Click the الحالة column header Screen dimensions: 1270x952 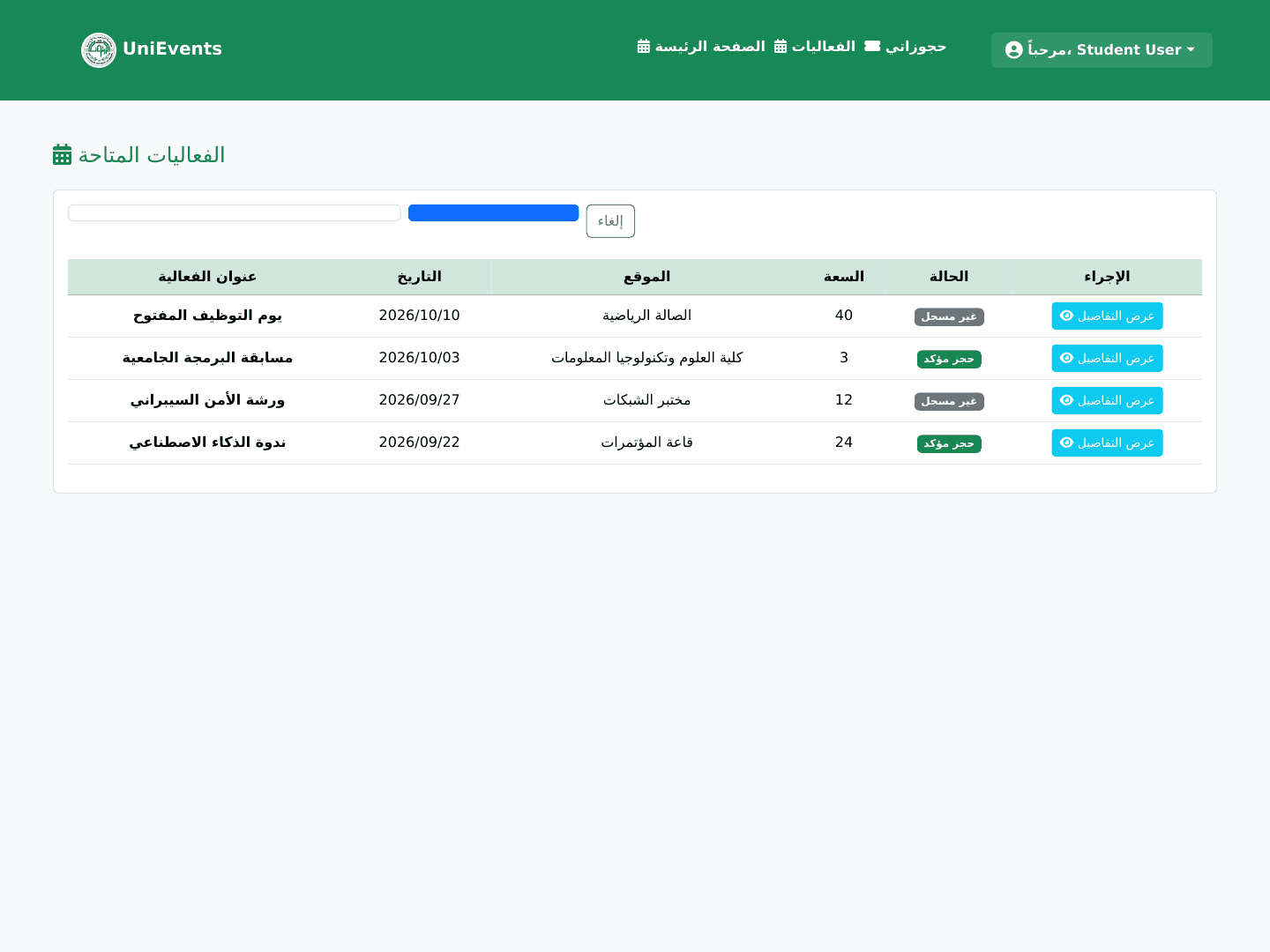tap(949, 277)
